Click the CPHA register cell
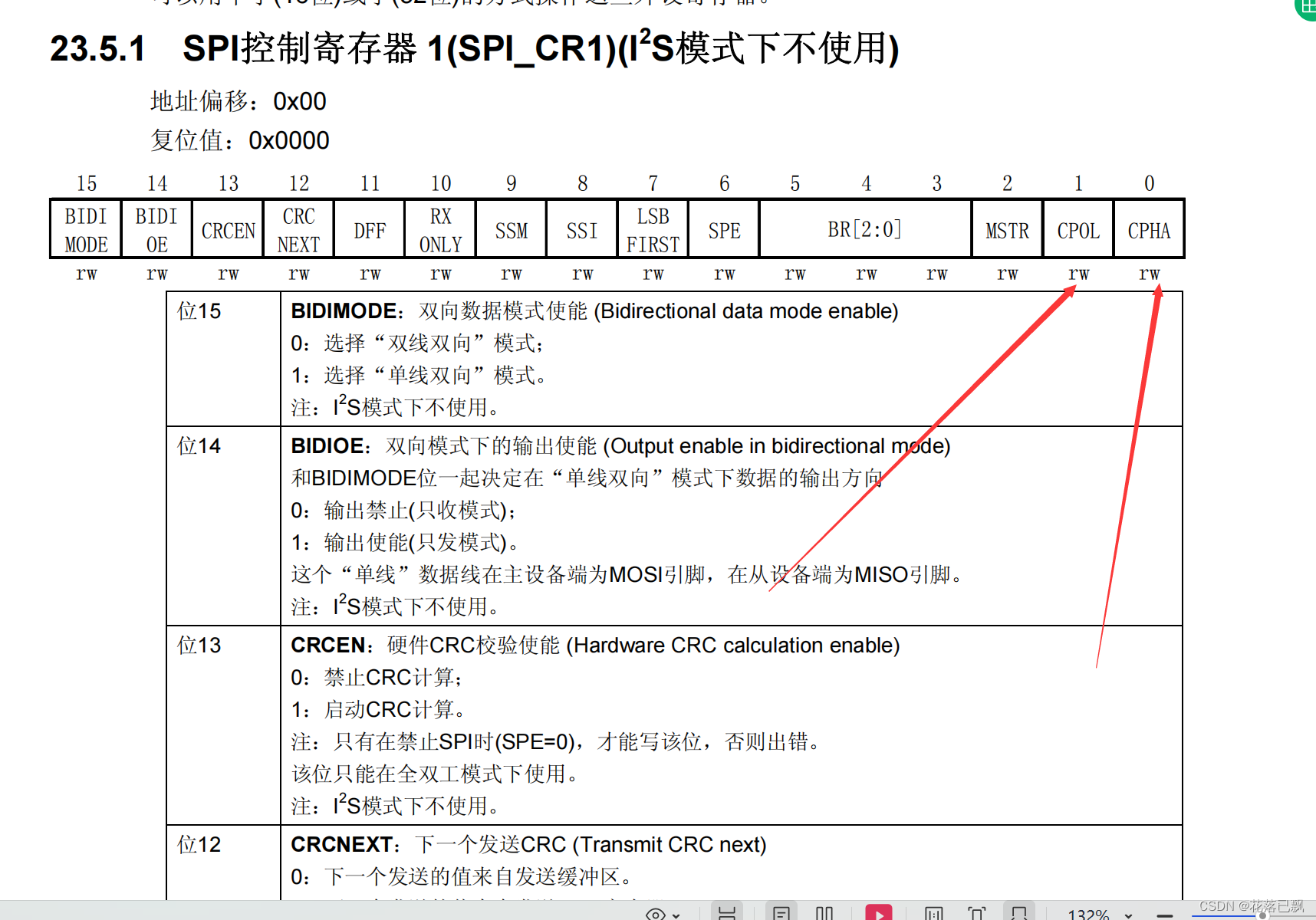This screenshot has width=1316, height=920. [1149, 229]
